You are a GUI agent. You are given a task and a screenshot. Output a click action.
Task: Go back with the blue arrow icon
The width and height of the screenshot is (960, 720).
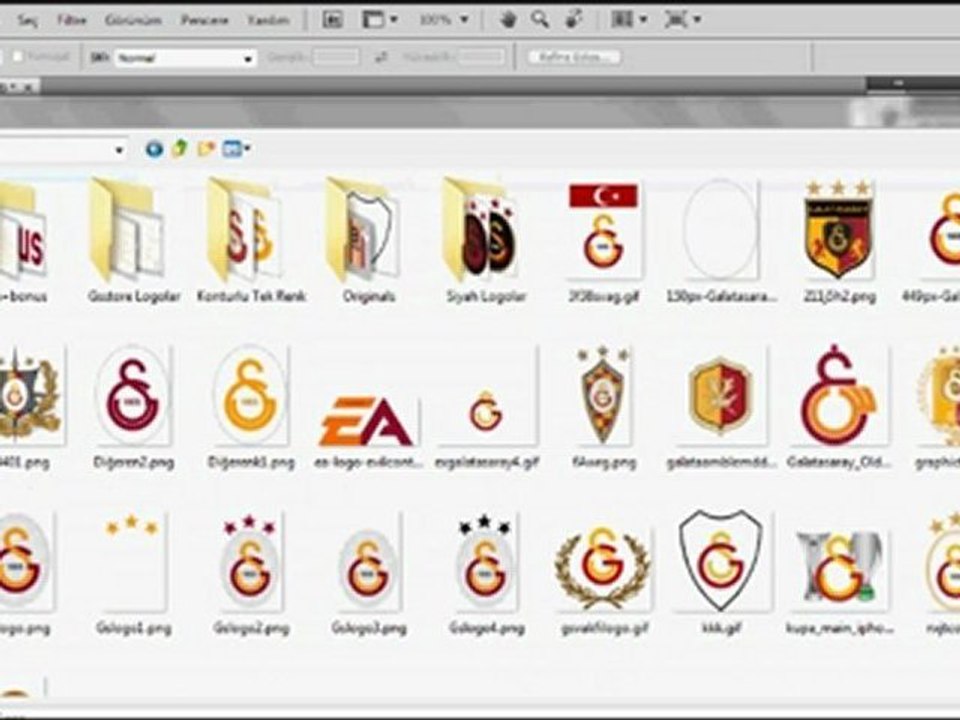point(154,149)
